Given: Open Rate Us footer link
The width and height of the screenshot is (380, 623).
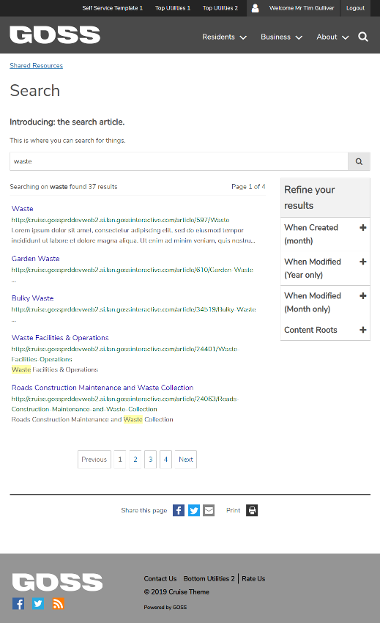Looking at the screenshot, I should point(253,578).
